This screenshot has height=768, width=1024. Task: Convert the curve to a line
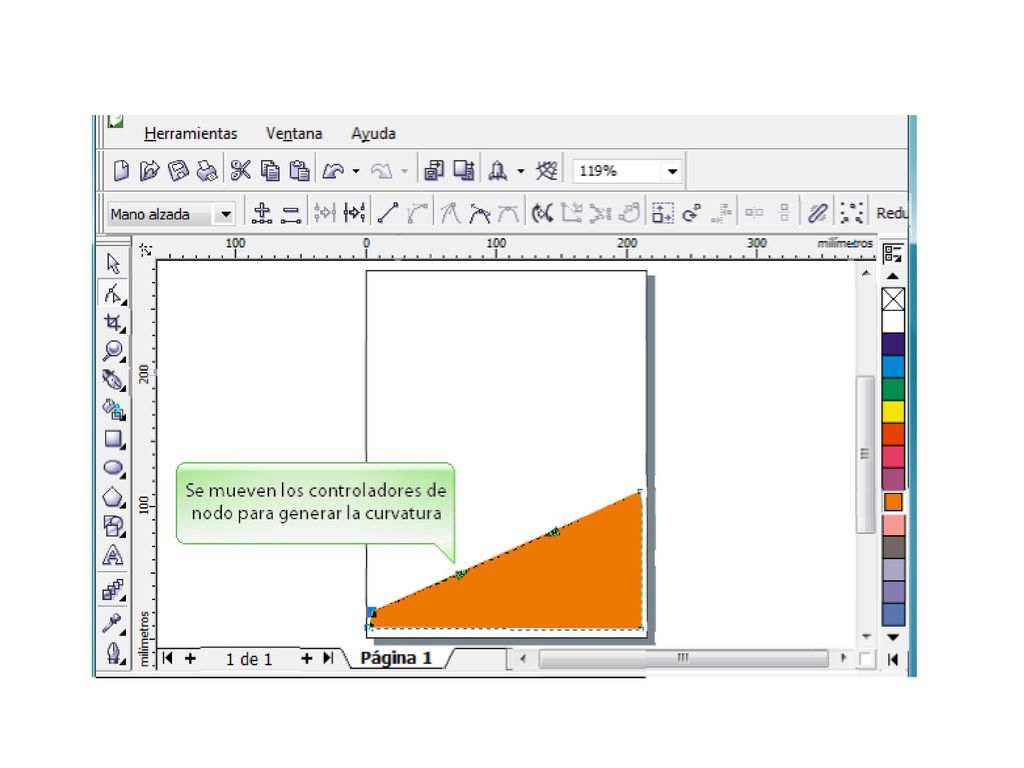click(388, 213)
